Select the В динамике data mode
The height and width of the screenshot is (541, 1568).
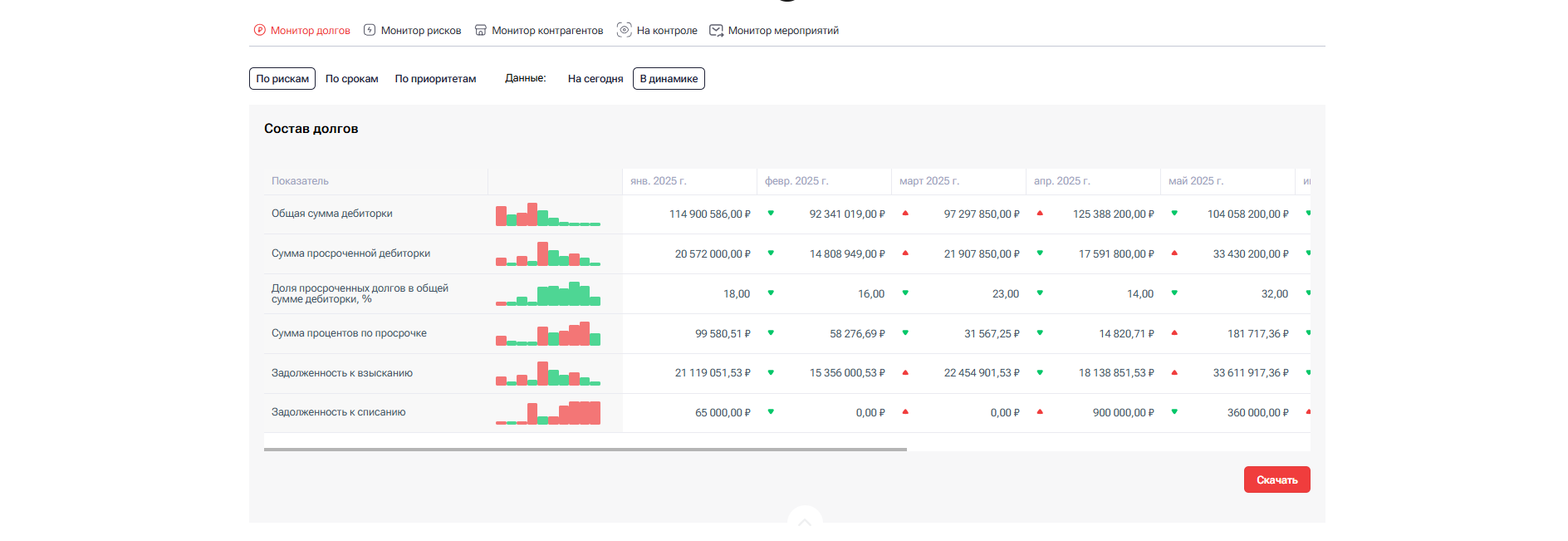[669, 79]
